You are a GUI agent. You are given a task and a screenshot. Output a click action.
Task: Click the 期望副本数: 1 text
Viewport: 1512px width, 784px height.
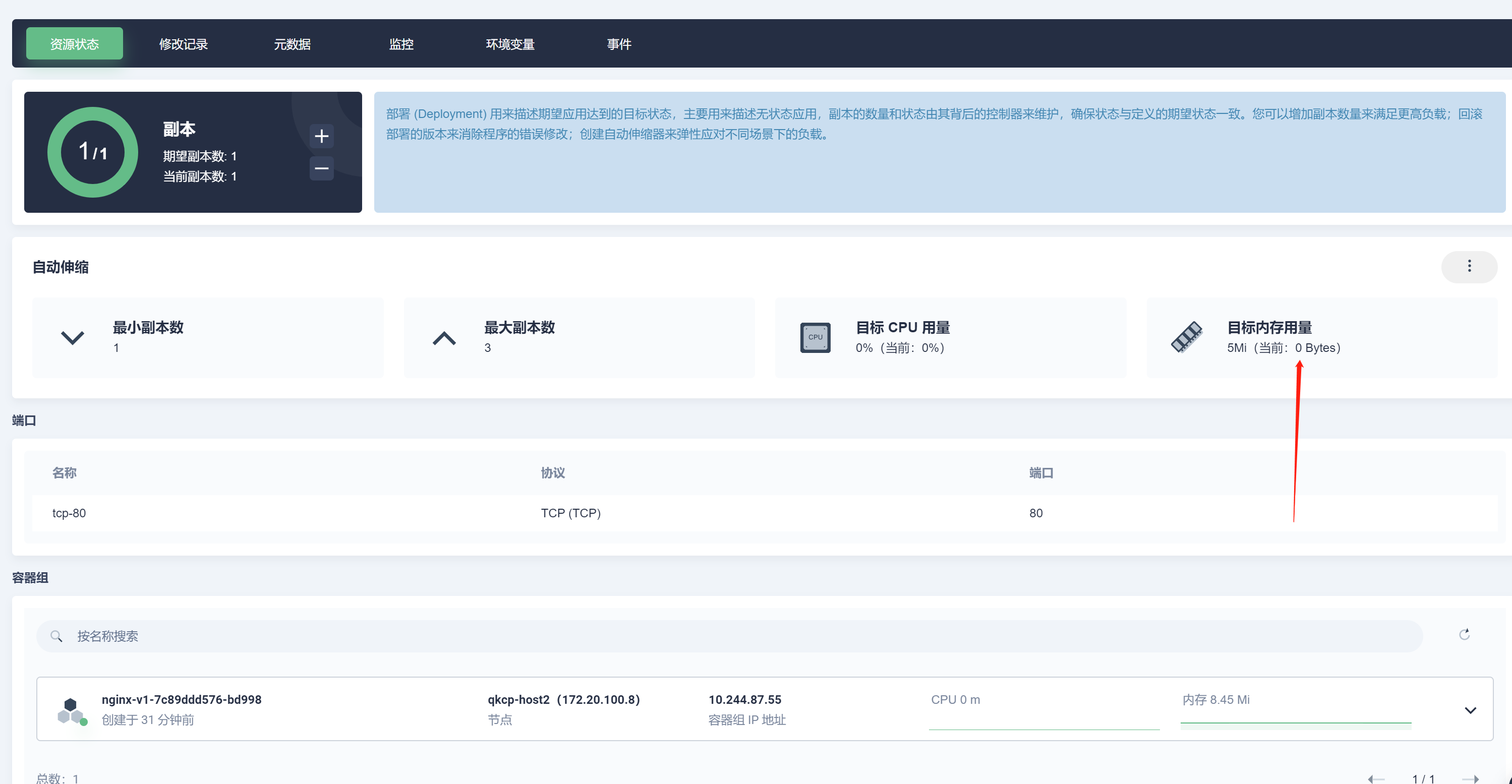[200, 156]
